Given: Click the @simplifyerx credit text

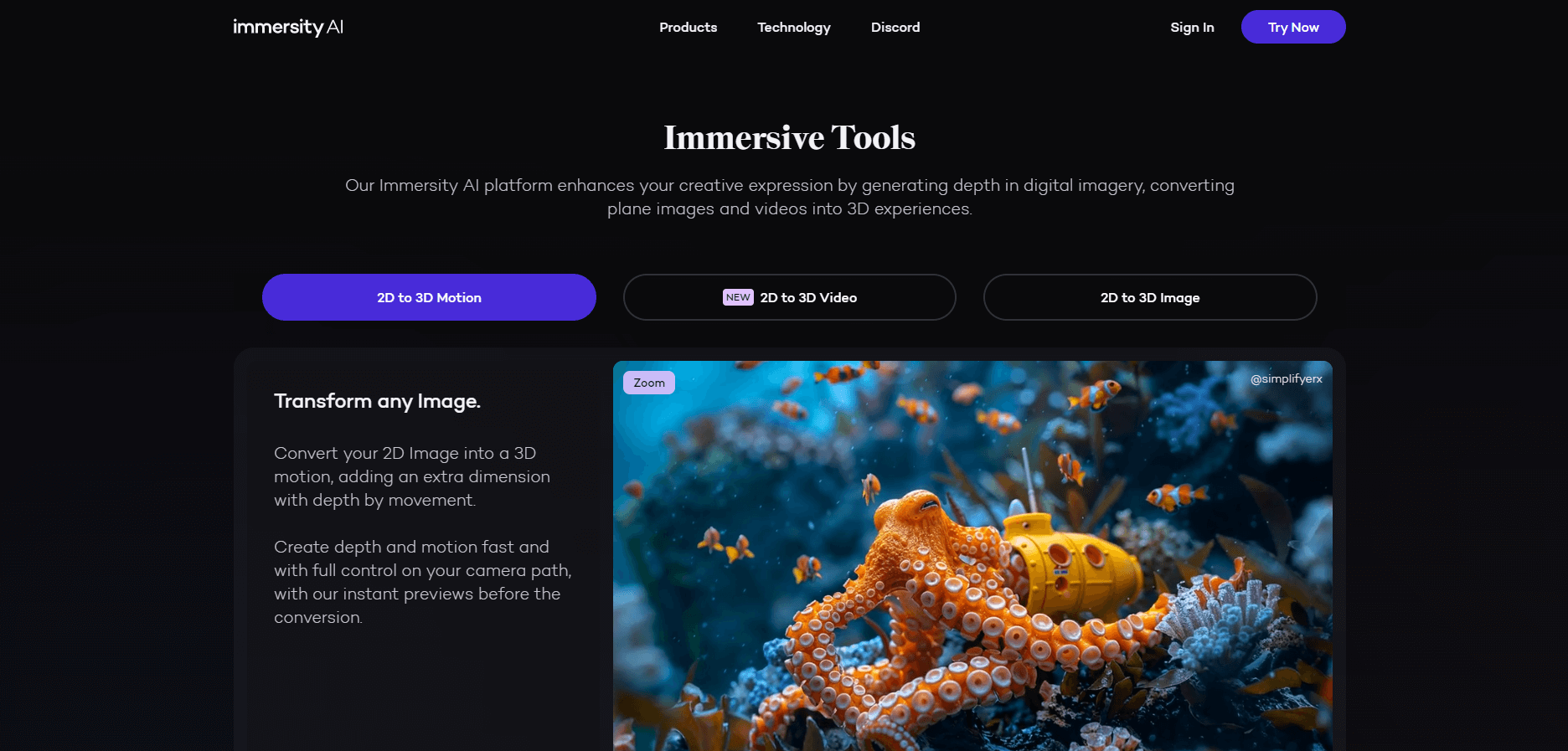Looking at the screenshot, I should 1287,379.
